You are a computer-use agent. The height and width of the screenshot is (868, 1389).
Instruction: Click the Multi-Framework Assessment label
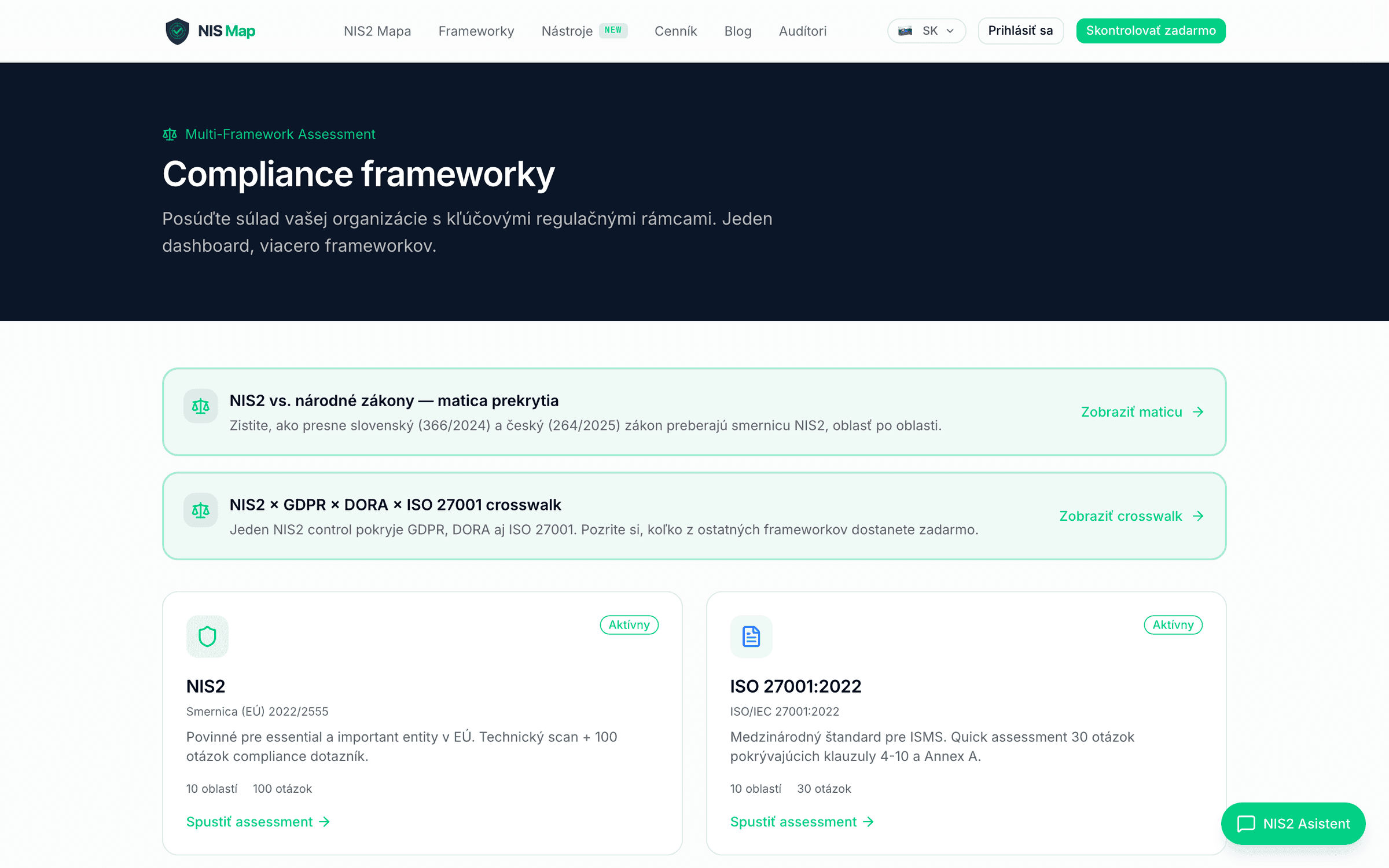click(280, 134)
